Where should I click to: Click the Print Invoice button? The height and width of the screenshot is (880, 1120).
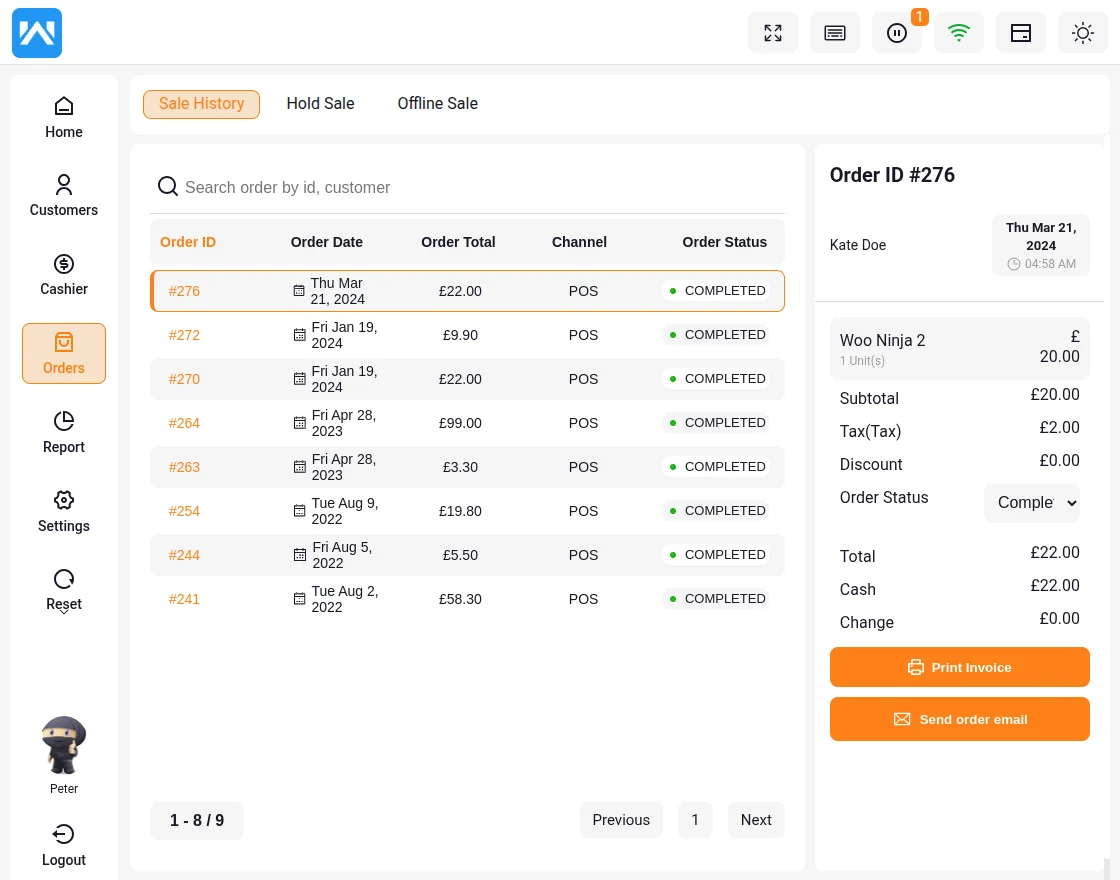coord(959,667)
